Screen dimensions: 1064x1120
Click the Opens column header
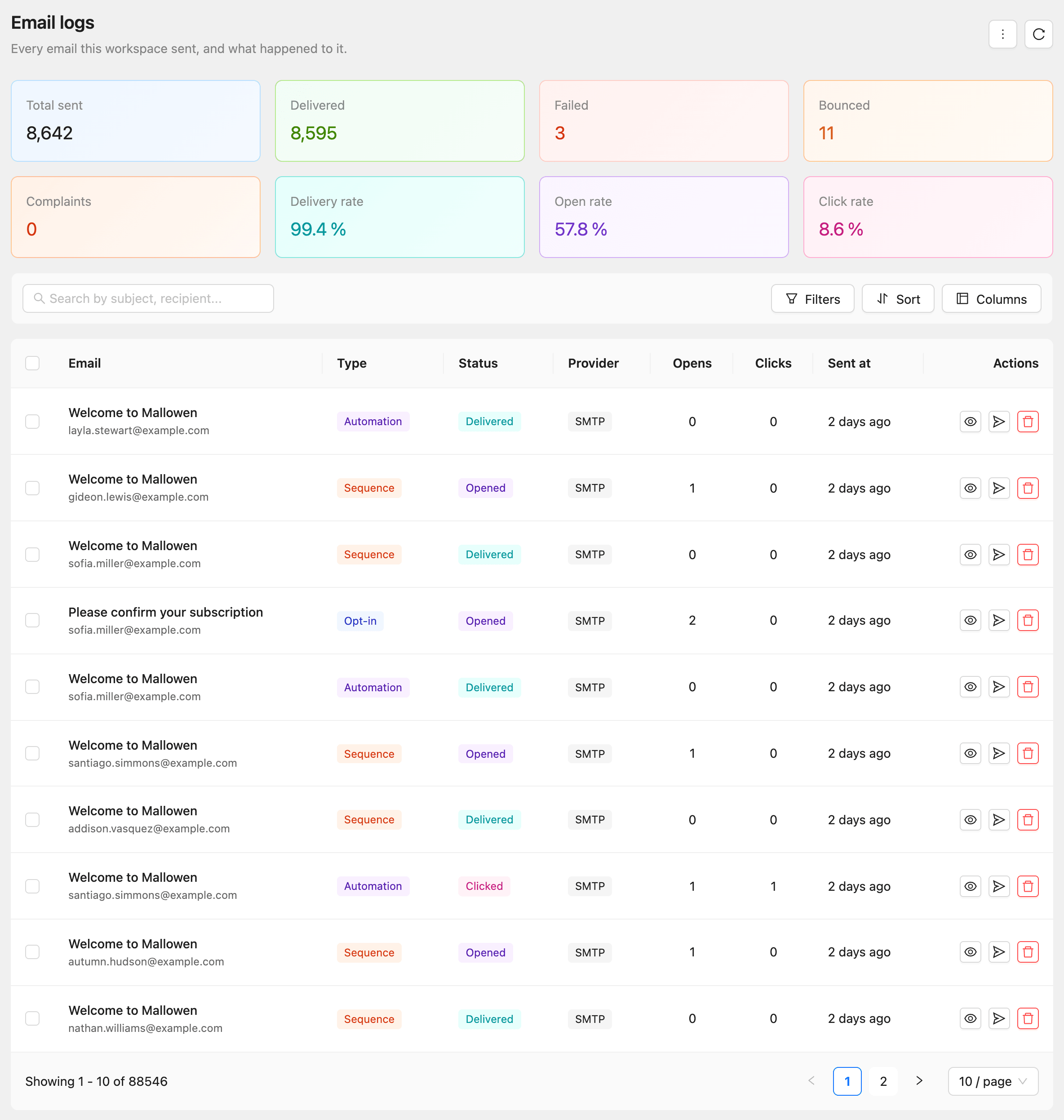pyautogui.click(x=692, y=363)
